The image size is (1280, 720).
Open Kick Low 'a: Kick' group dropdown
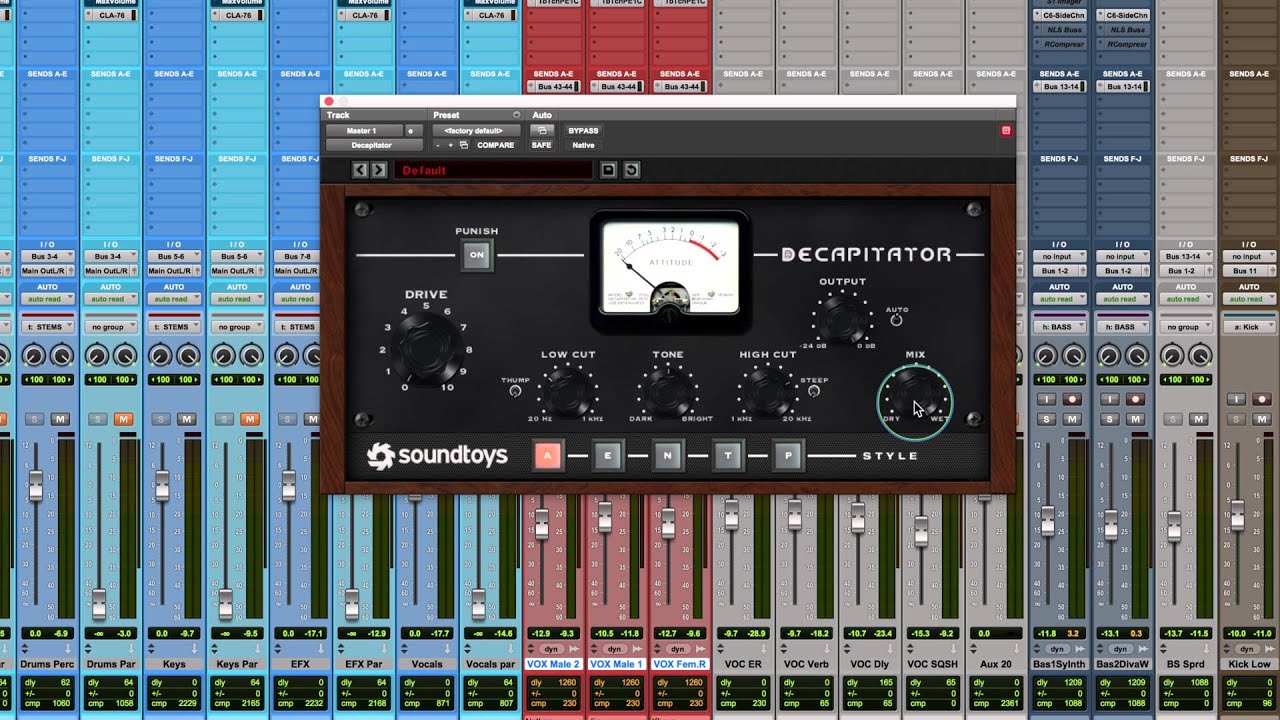coord(1249,327)
